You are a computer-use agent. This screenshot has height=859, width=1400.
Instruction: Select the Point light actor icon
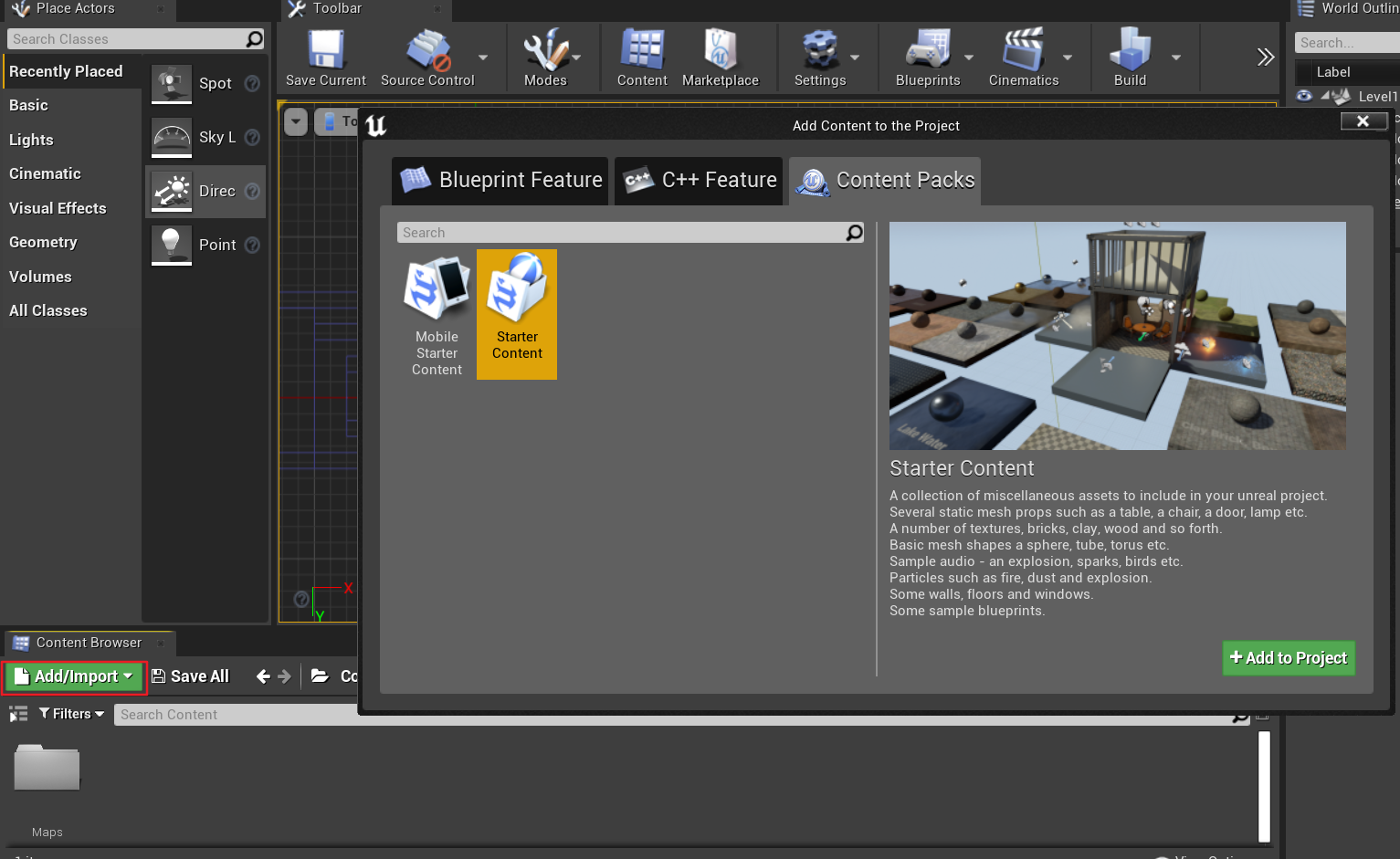pyautogui.click(x=172, y=246)
